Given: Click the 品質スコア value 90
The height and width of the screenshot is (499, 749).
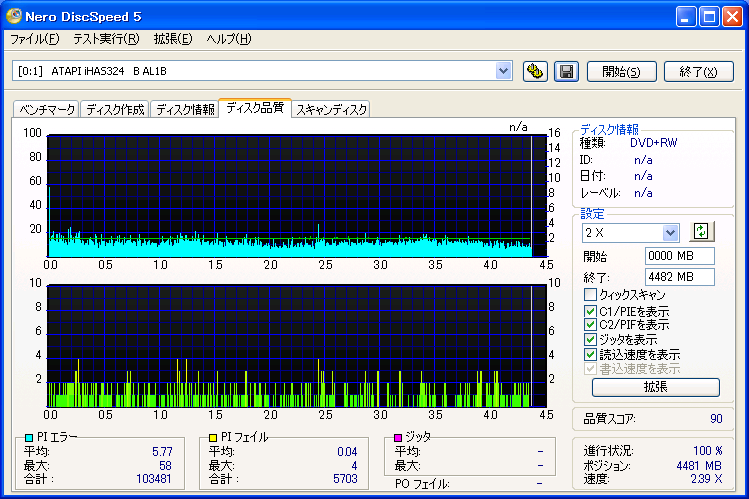Looking at the screenshot, I should [x=716, y=419].
